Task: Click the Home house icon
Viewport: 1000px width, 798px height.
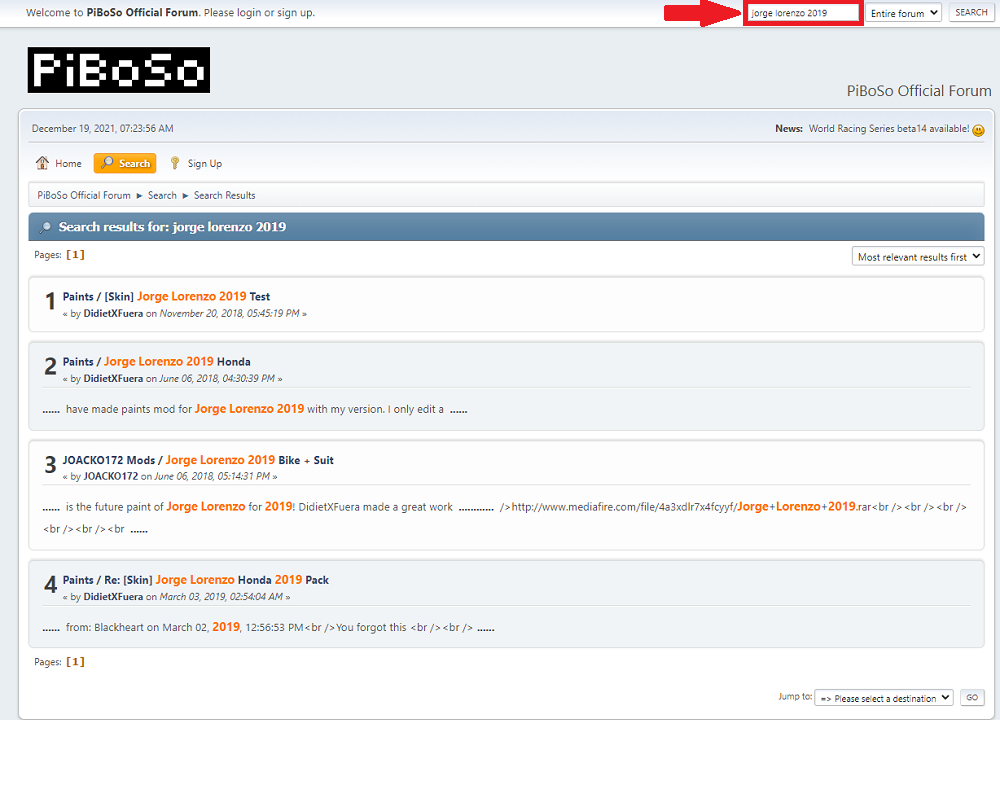Action: pyautogui.click(x=42, y=163)
